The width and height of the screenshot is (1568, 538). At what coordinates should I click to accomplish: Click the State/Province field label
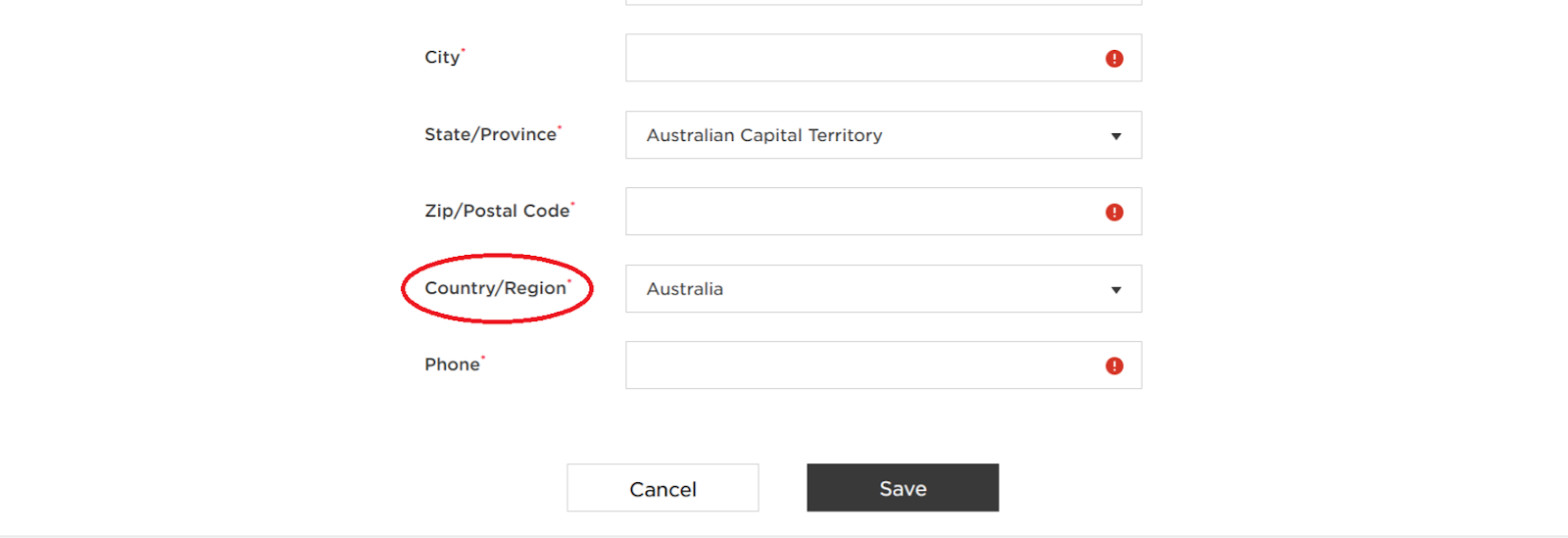pyautogui.click(x=490, y=135)
